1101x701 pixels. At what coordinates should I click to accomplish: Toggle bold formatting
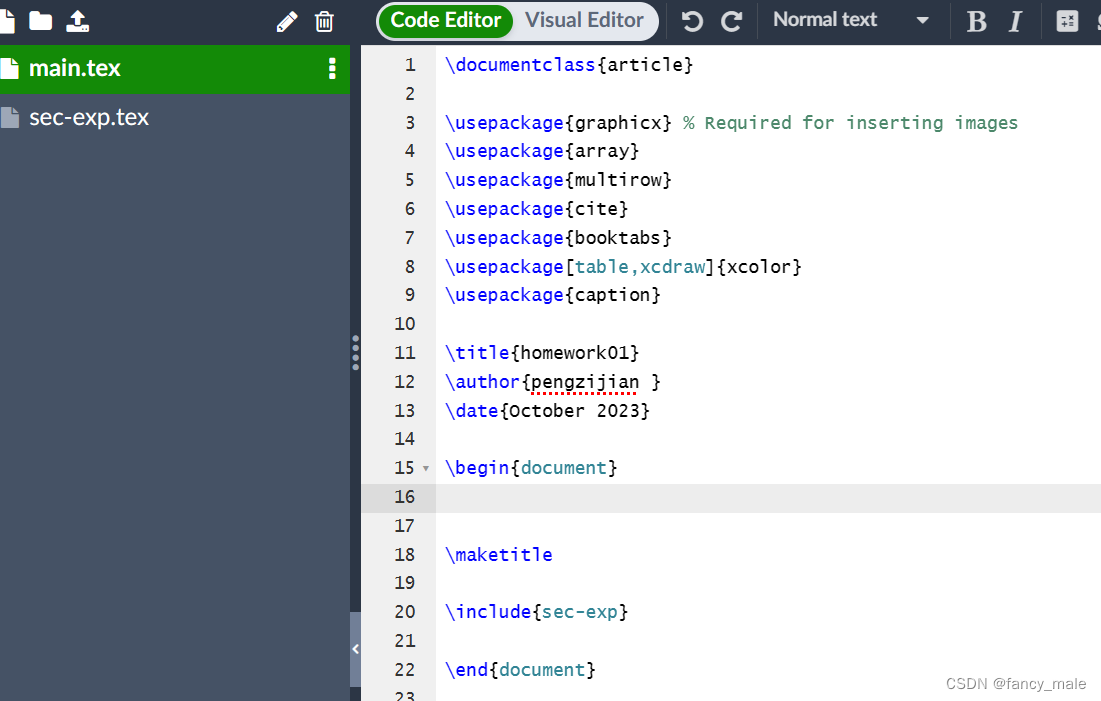976,22
